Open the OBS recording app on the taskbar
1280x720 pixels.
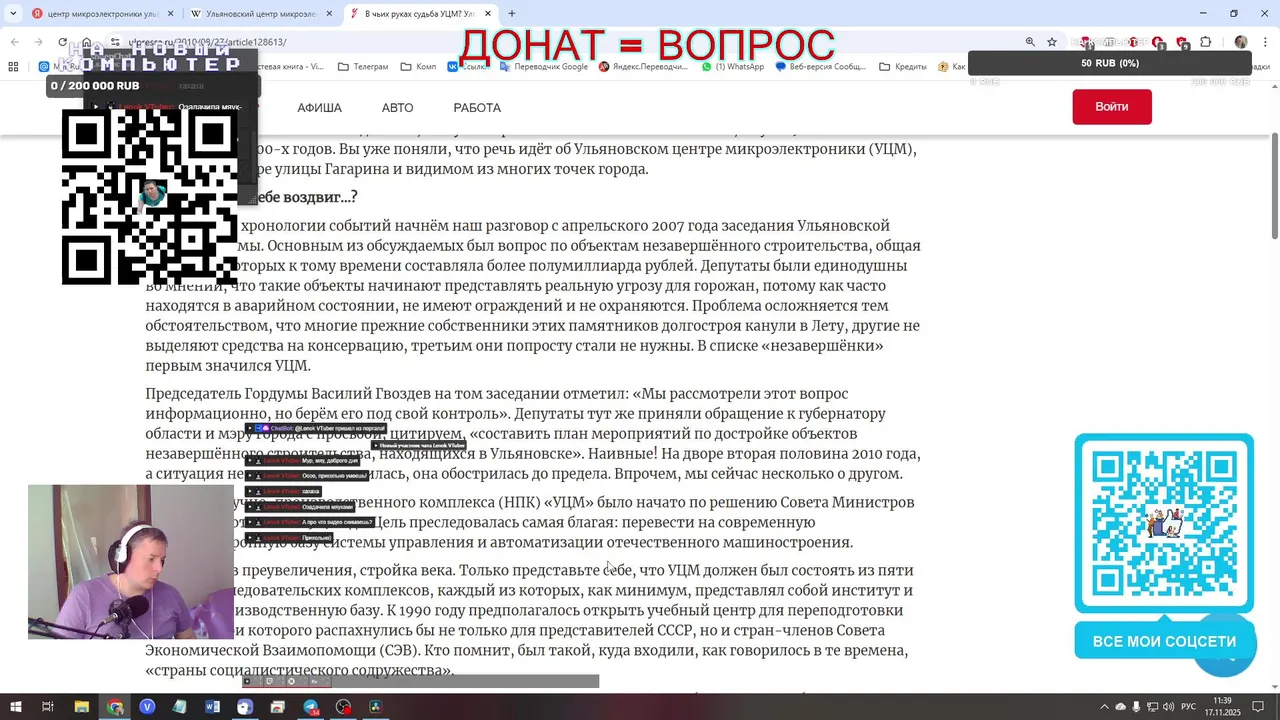344,707
